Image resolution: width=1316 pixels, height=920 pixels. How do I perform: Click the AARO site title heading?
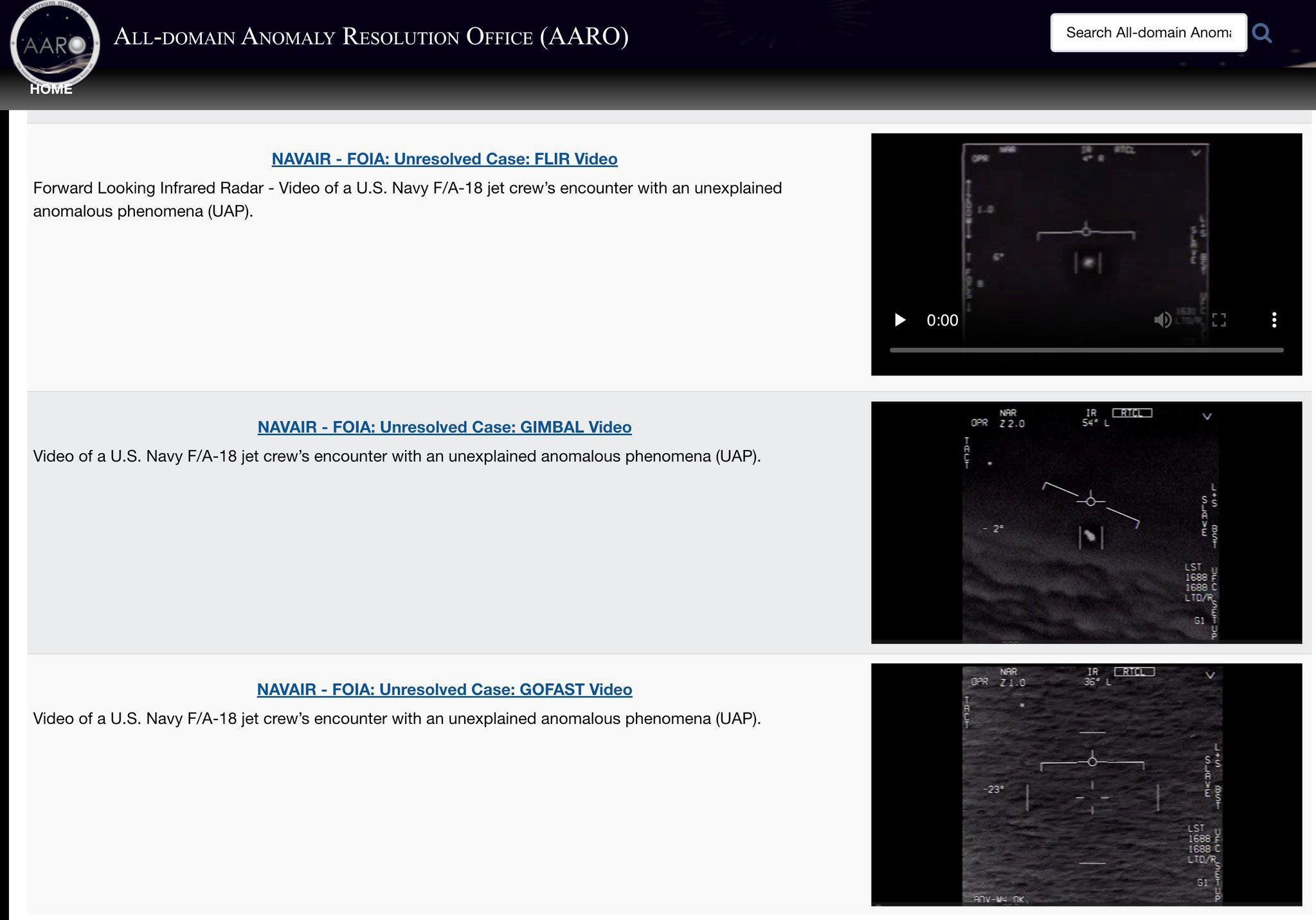[371, 37]
